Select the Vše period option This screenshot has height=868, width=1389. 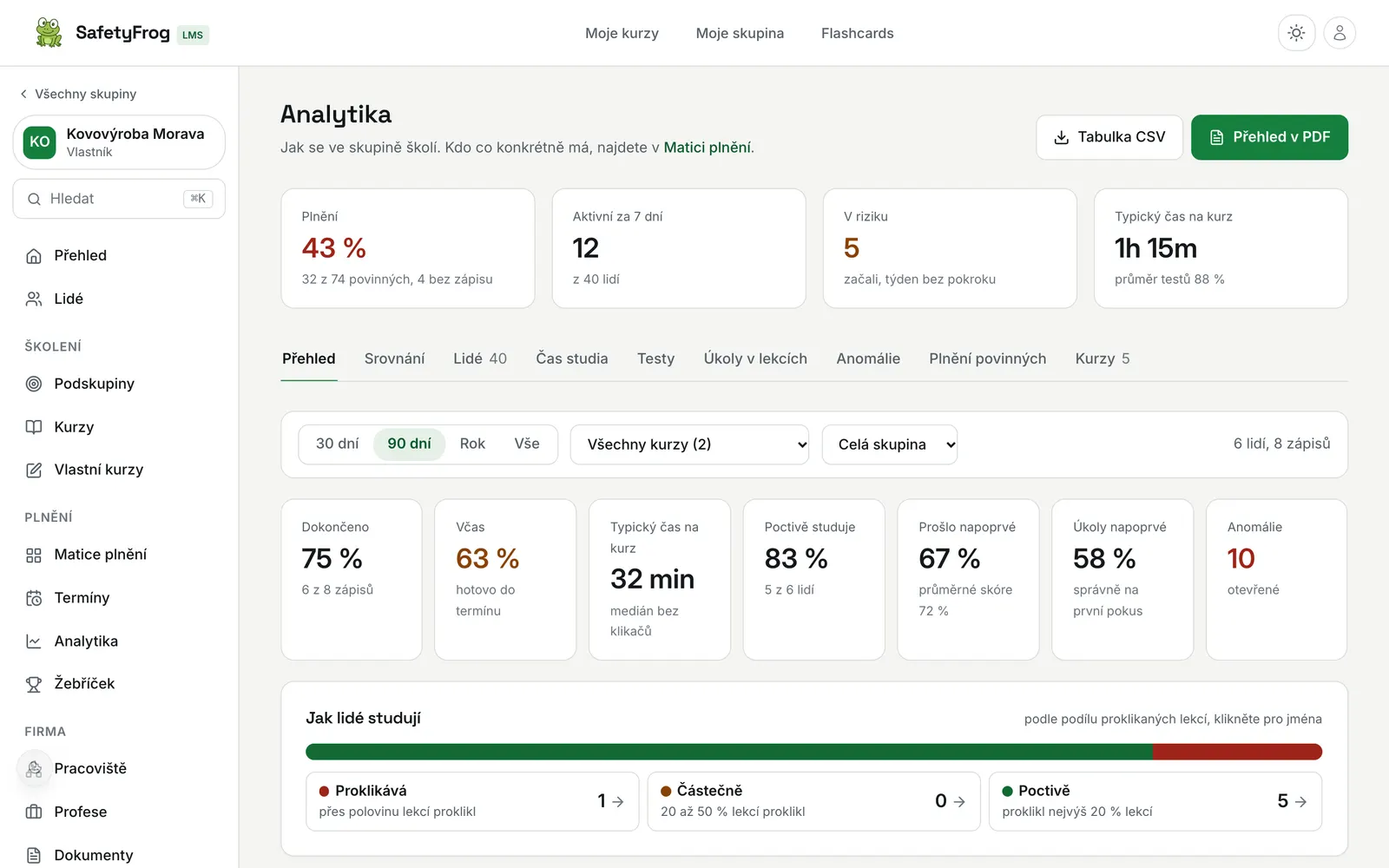point(527,444)
